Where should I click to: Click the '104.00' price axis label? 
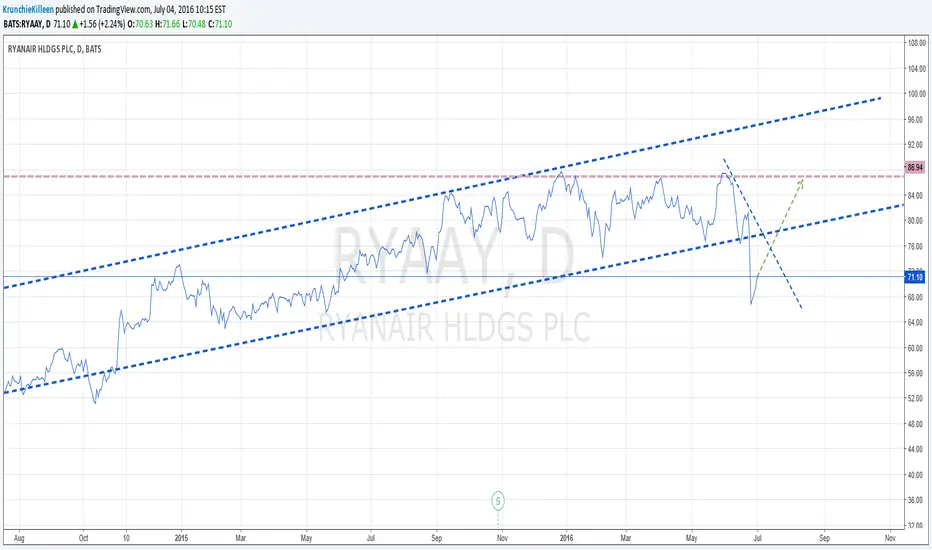(916, 69)
